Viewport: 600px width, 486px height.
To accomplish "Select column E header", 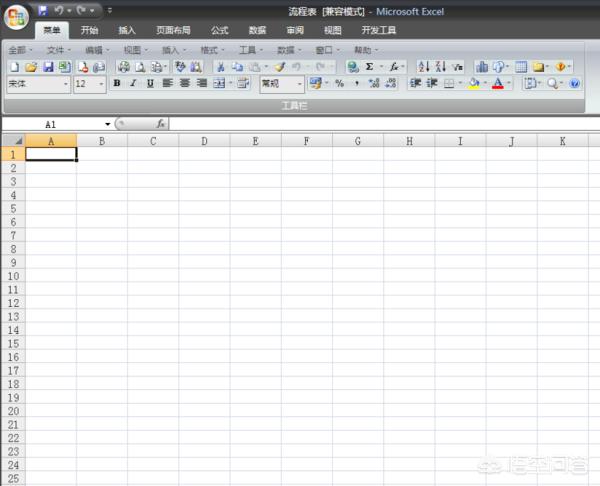I will [255, 141].
